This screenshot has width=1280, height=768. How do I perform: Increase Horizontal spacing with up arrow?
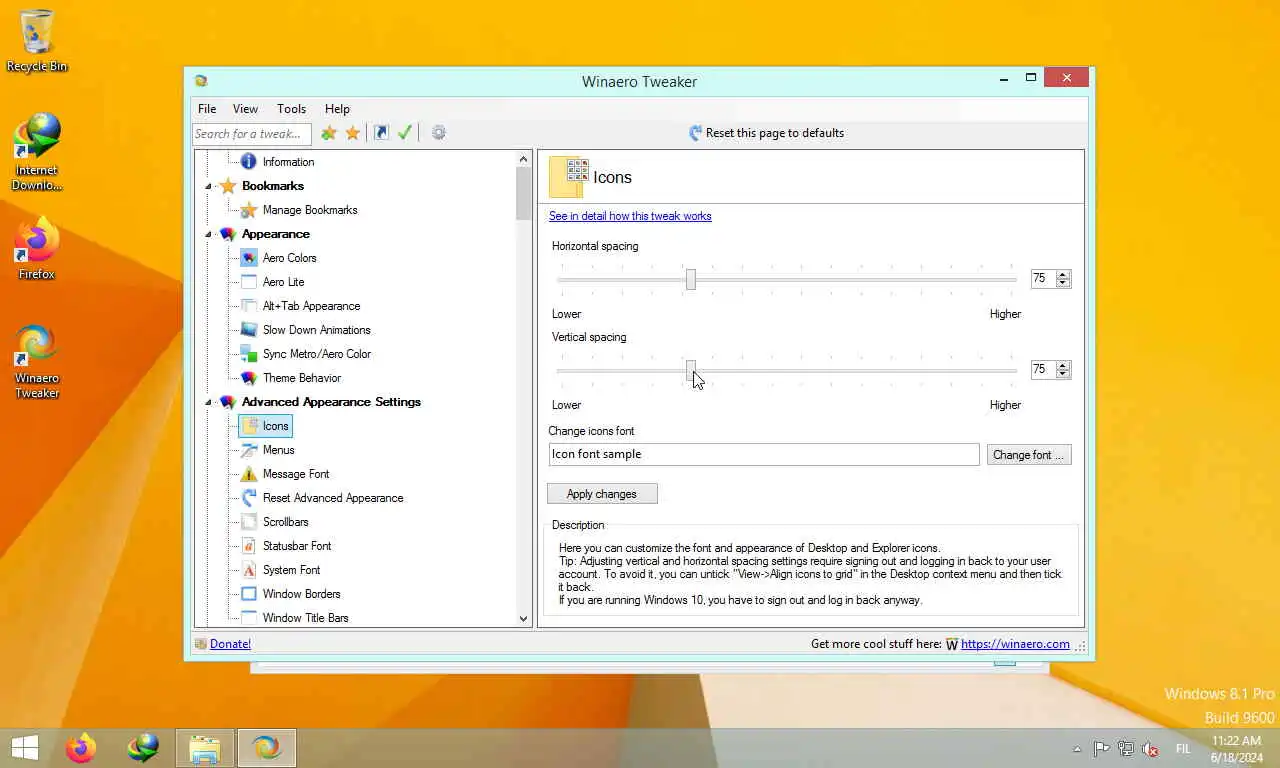click(1063, 275)
